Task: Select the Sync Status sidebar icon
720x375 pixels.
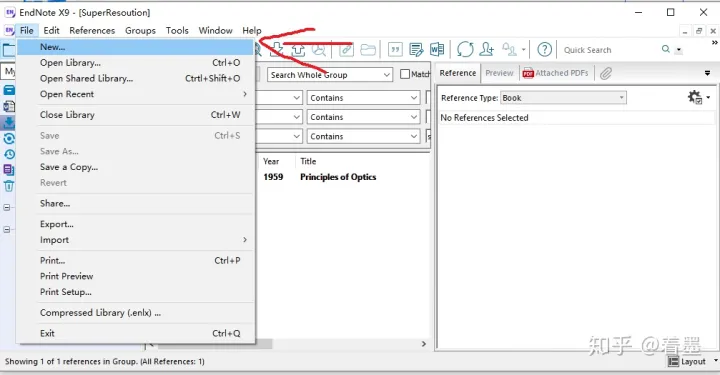Action: pos(9,138)
